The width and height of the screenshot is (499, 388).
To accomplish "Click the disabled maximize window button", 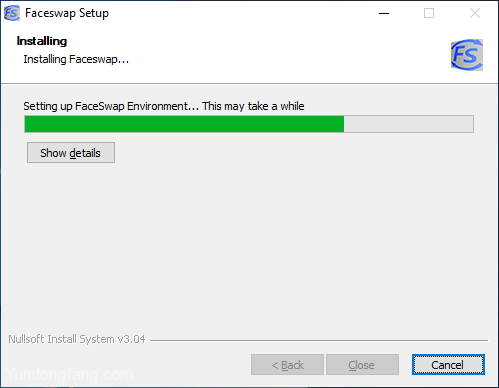I will coord(429,13).
